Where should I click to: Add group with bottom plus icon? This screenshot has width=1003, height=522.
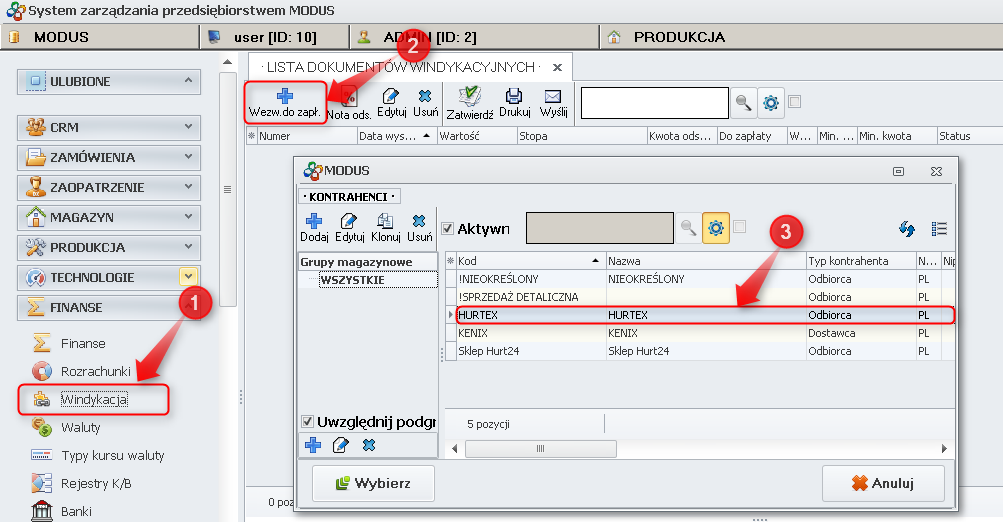tap(313, 445)
